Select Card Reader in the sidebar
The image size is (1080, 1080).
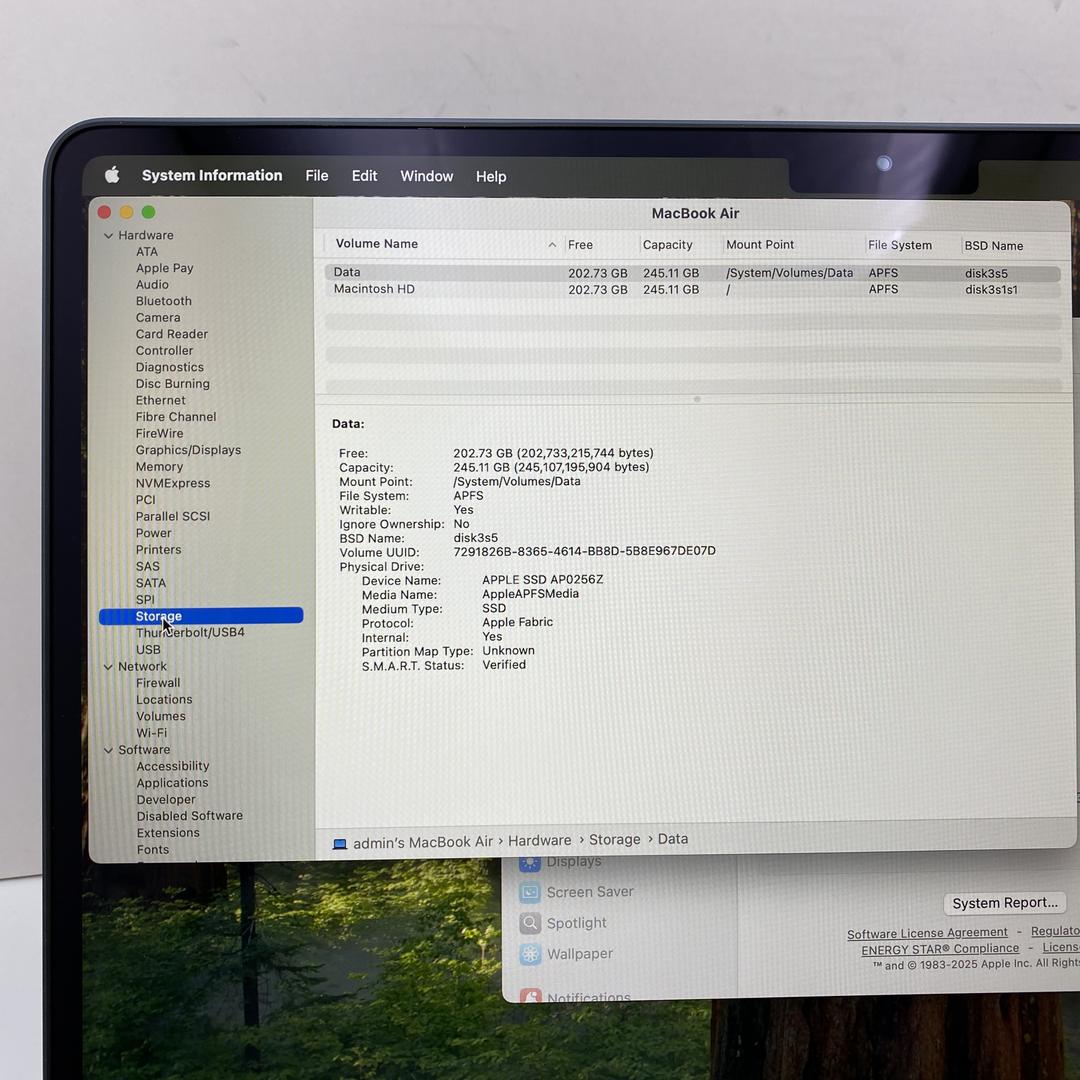(x=172, y=334)
